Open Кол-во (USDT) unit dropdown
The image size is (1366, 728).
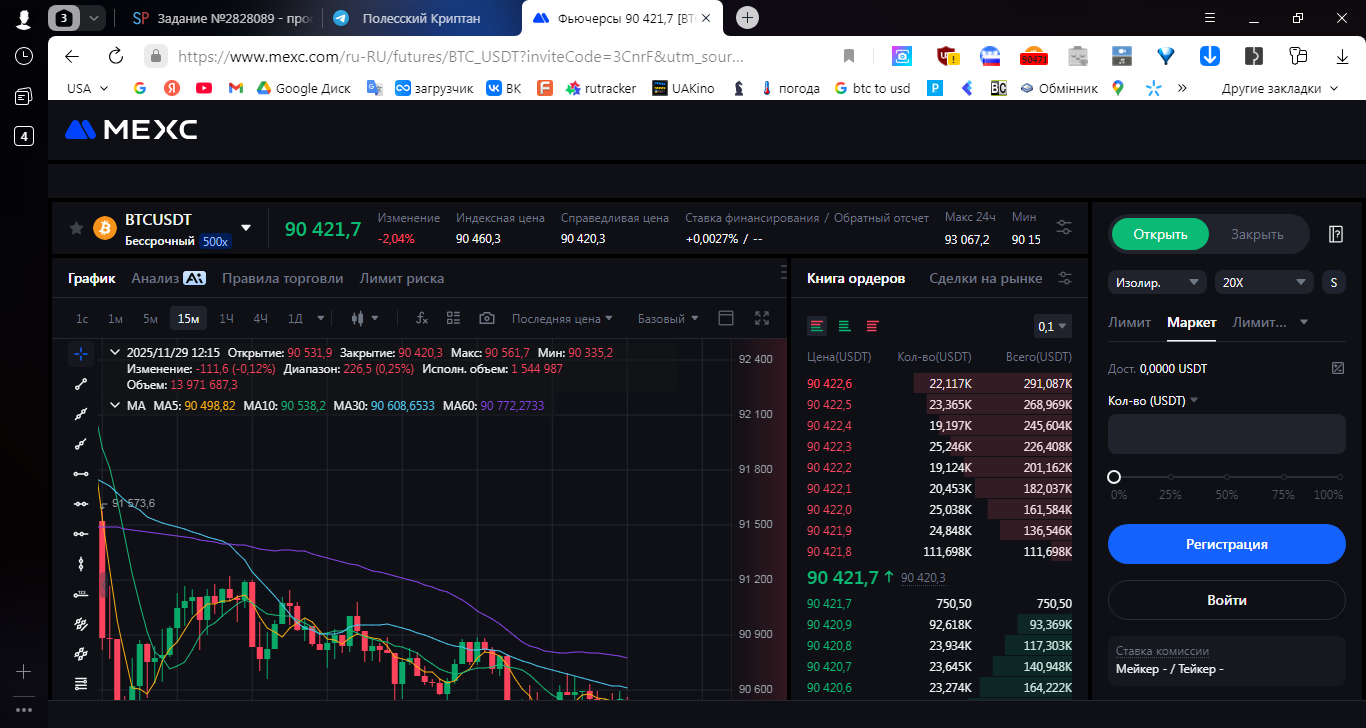(x=1153, y=400)
